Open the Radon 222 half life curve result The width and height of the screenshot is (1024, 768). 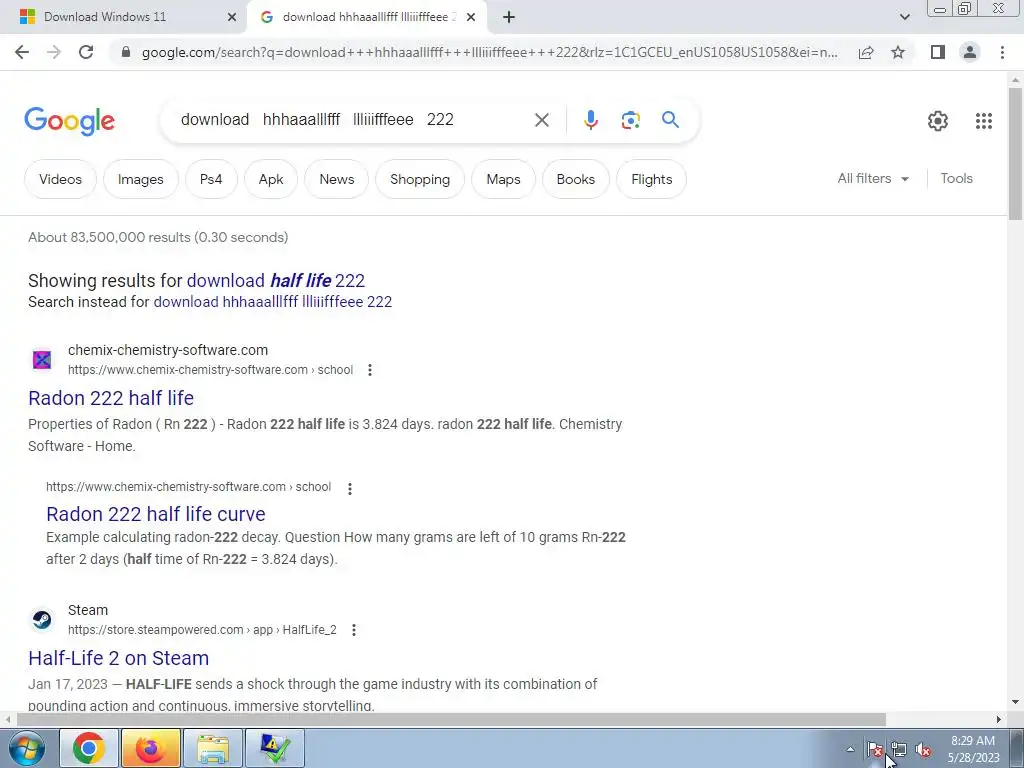tap(155, 514)
